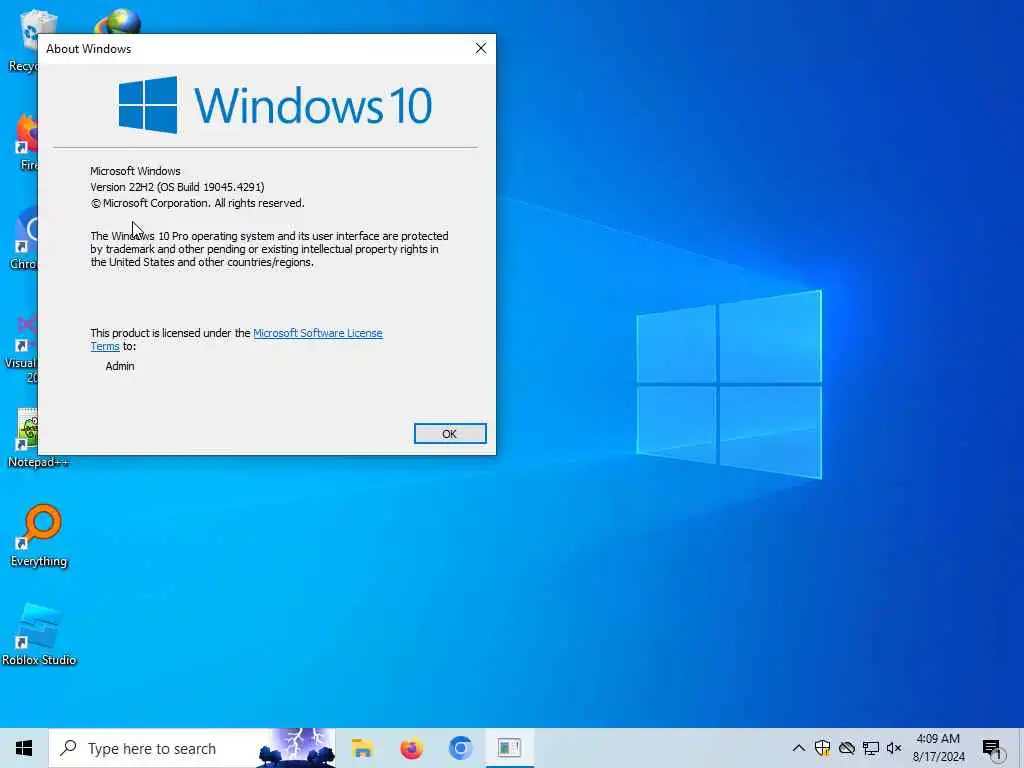Image resolution: width=1024 pixels, height=768 pixels.
Task: Click the OneDrive cloud tray icon
Action: [x=846, y=748]
